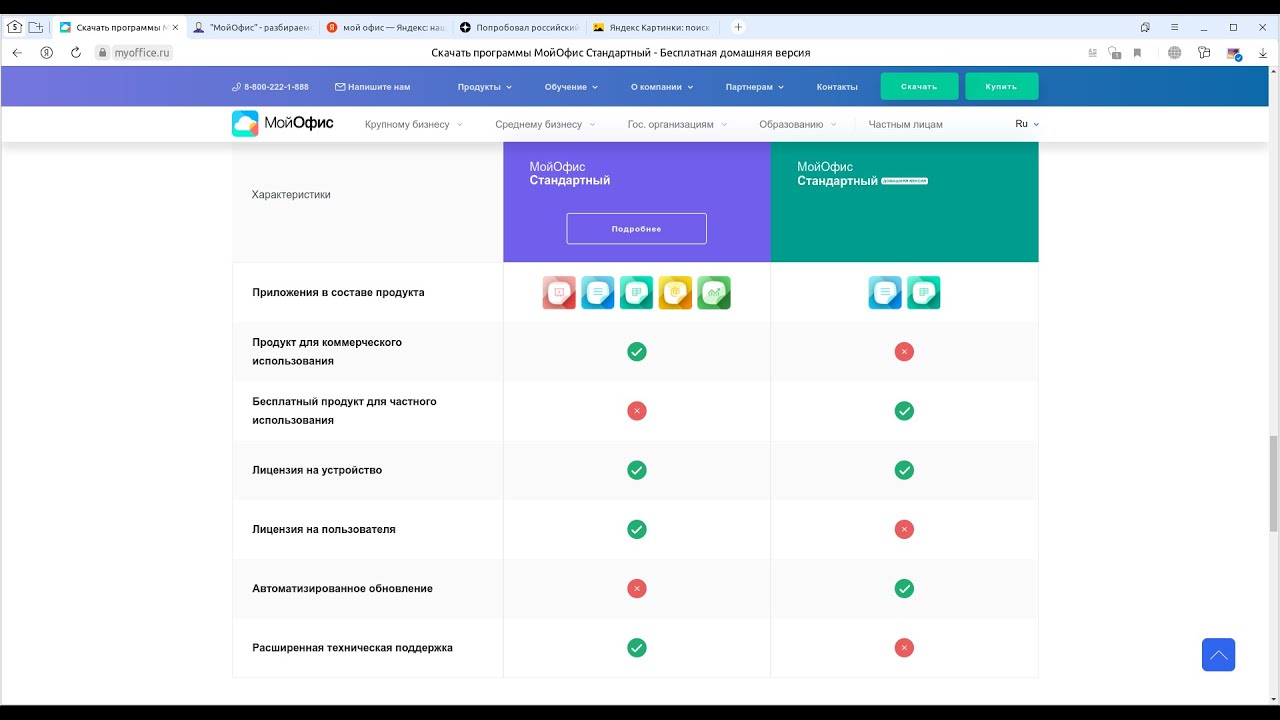Click the Автоматизированное обновление row label
1280x720 pixels.
[x=342, y=589]
